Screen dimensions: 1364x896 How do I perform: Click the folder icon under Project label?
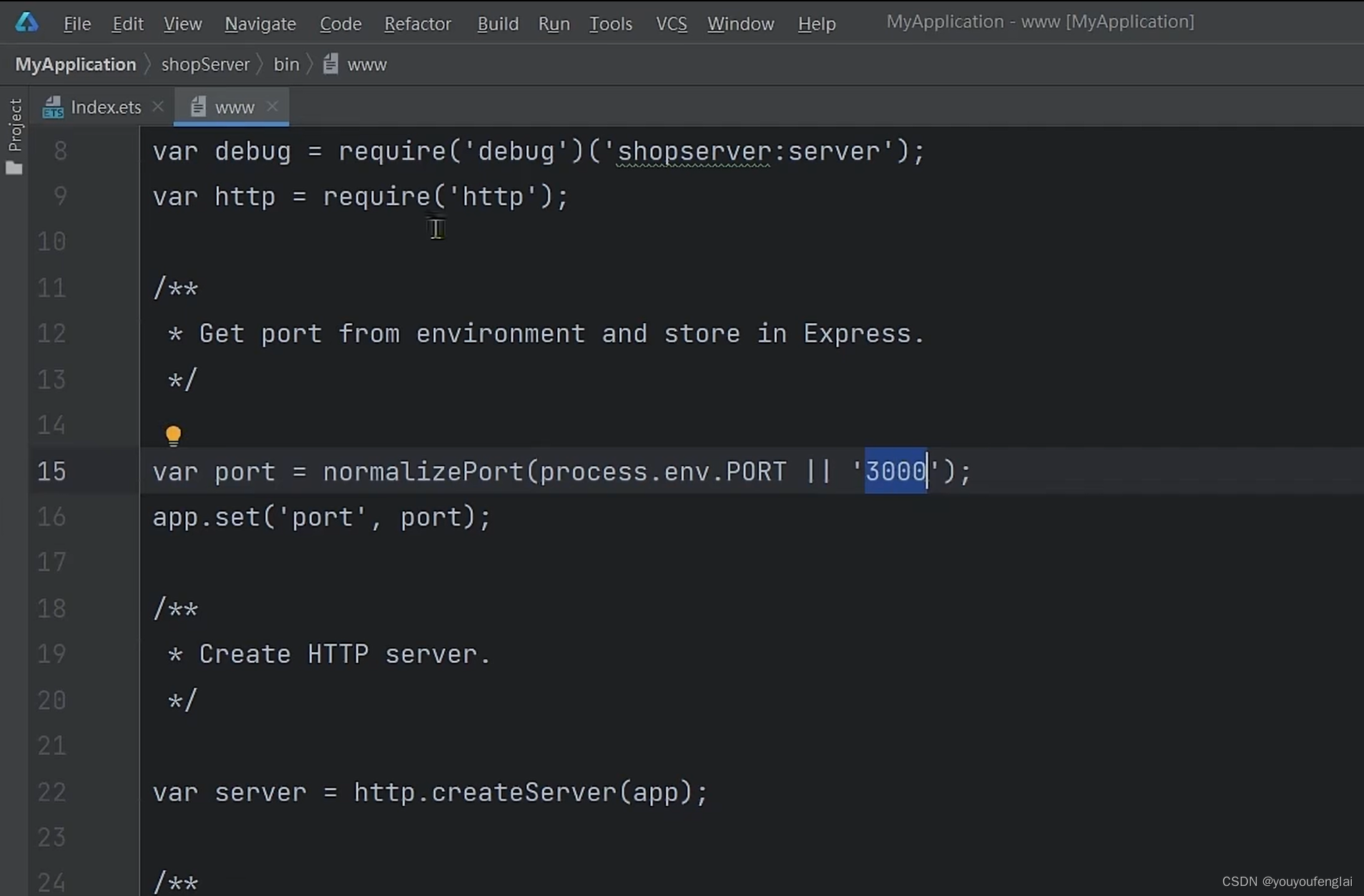pyautogui.click(x=14, y=168)
